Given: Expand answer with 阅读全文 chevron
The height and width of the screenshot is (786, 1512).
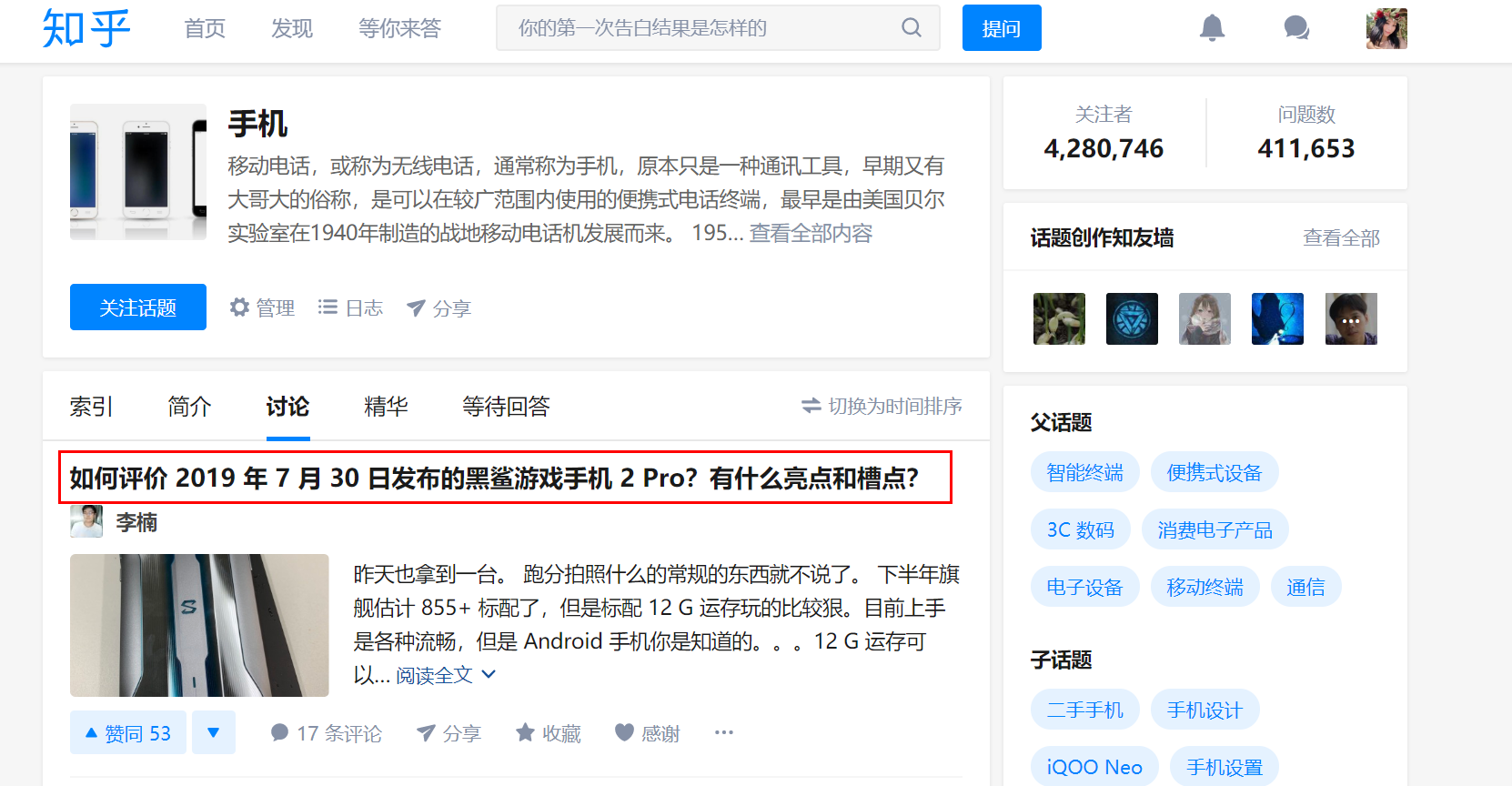Looking at the screenshot, I should [446, 675].
